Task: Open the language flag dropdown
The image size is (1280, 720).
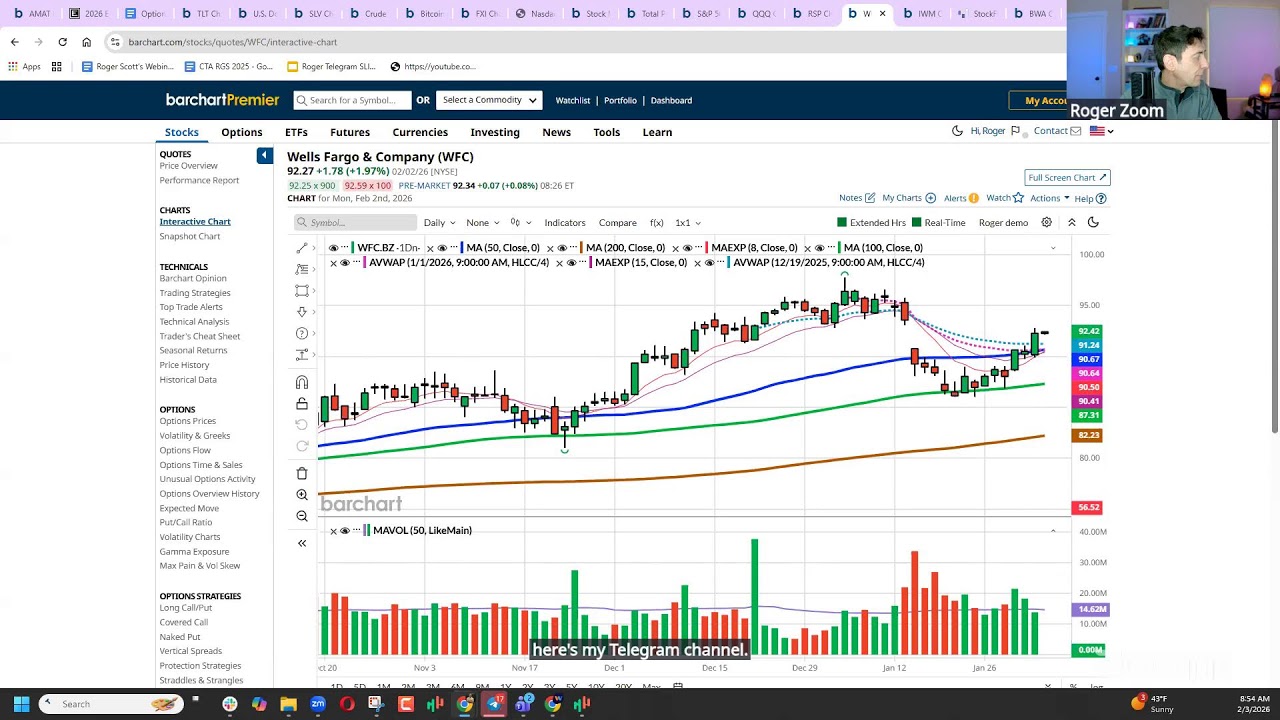Action: point(1101,131)
